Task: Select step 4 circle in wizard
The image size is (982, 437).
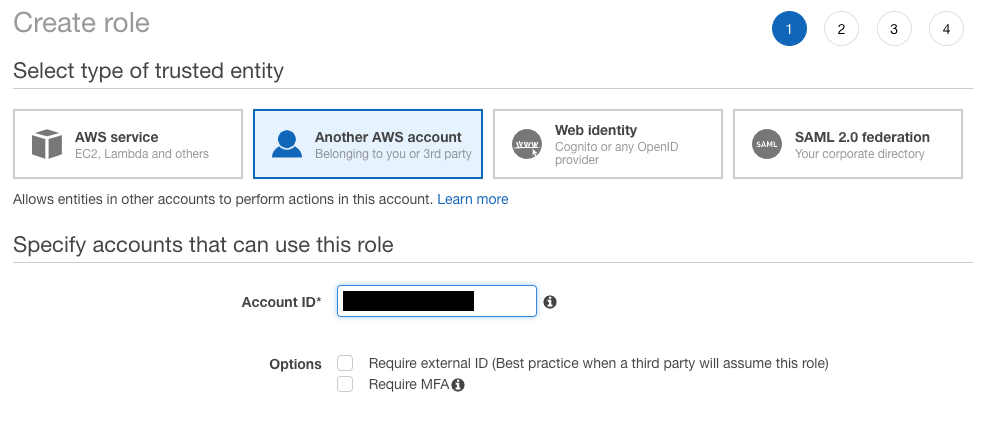Action: 946,30
